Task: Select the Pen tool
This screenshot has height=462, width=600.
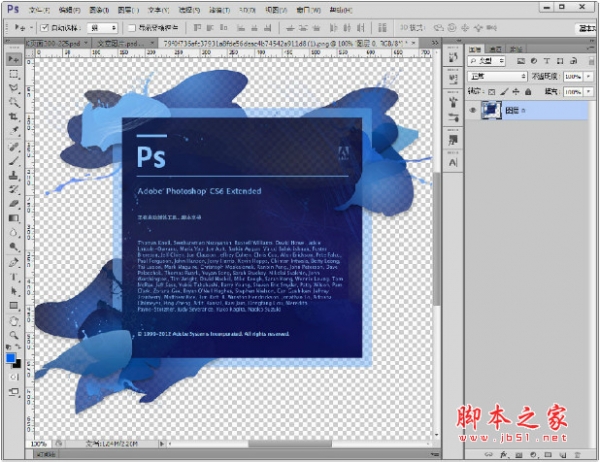Action: click(x=14, y=263)
